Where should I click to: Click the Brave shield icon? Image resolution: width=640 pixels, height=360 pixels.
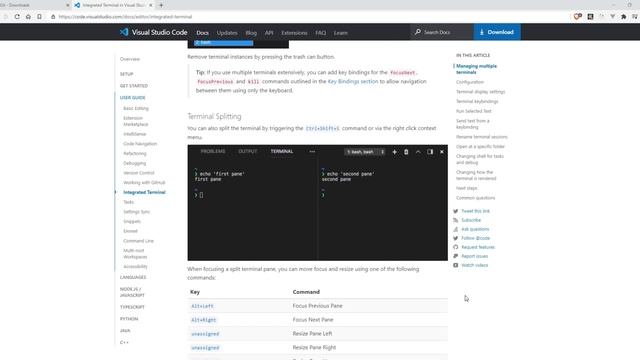pyautogui.click(x=577, y=17)
